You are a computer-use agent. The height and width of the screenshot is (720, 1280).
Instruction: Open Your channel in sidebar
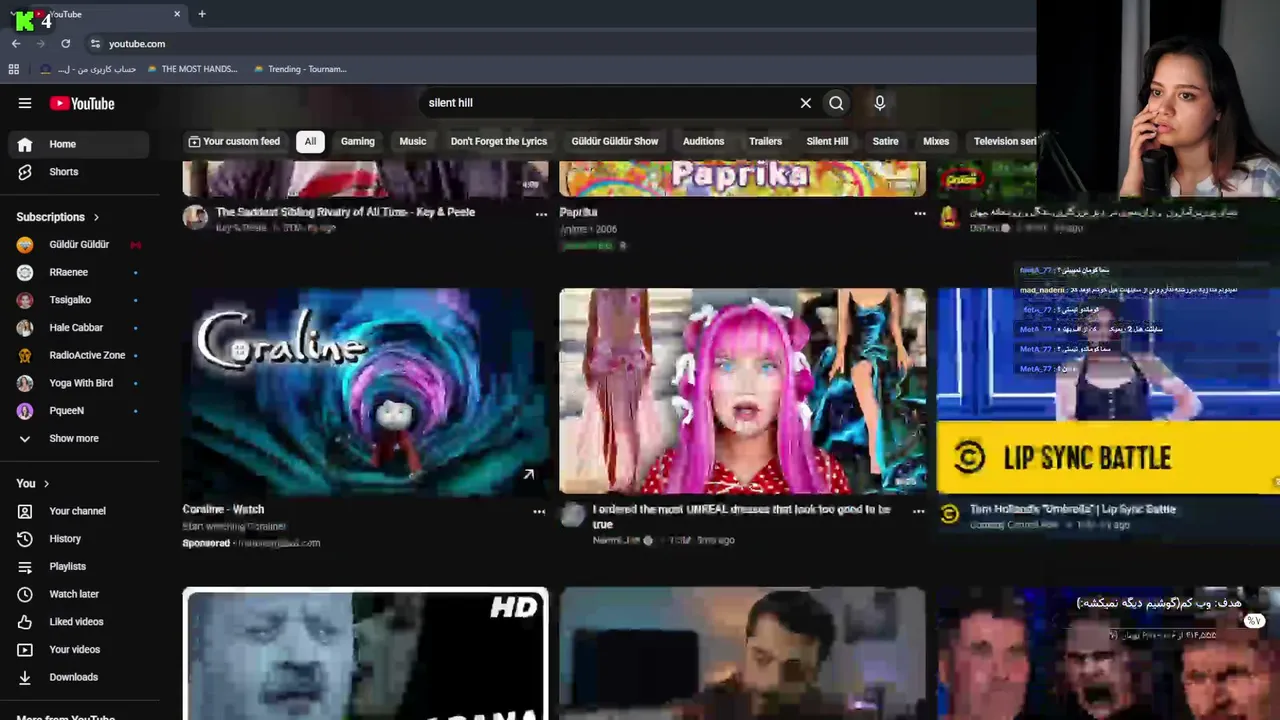[80, 511]
